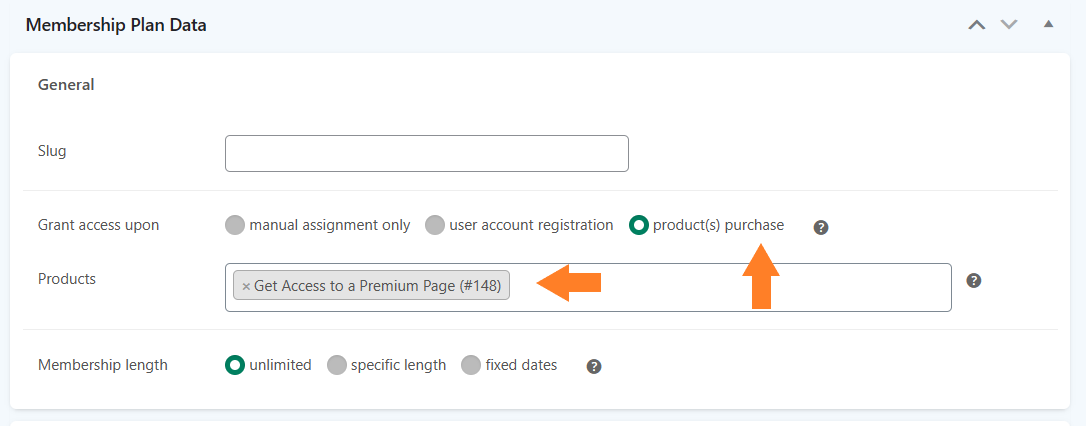
Task: Click the help icon beside Products field
Action: pyautogui.click(x=974, y=281)
